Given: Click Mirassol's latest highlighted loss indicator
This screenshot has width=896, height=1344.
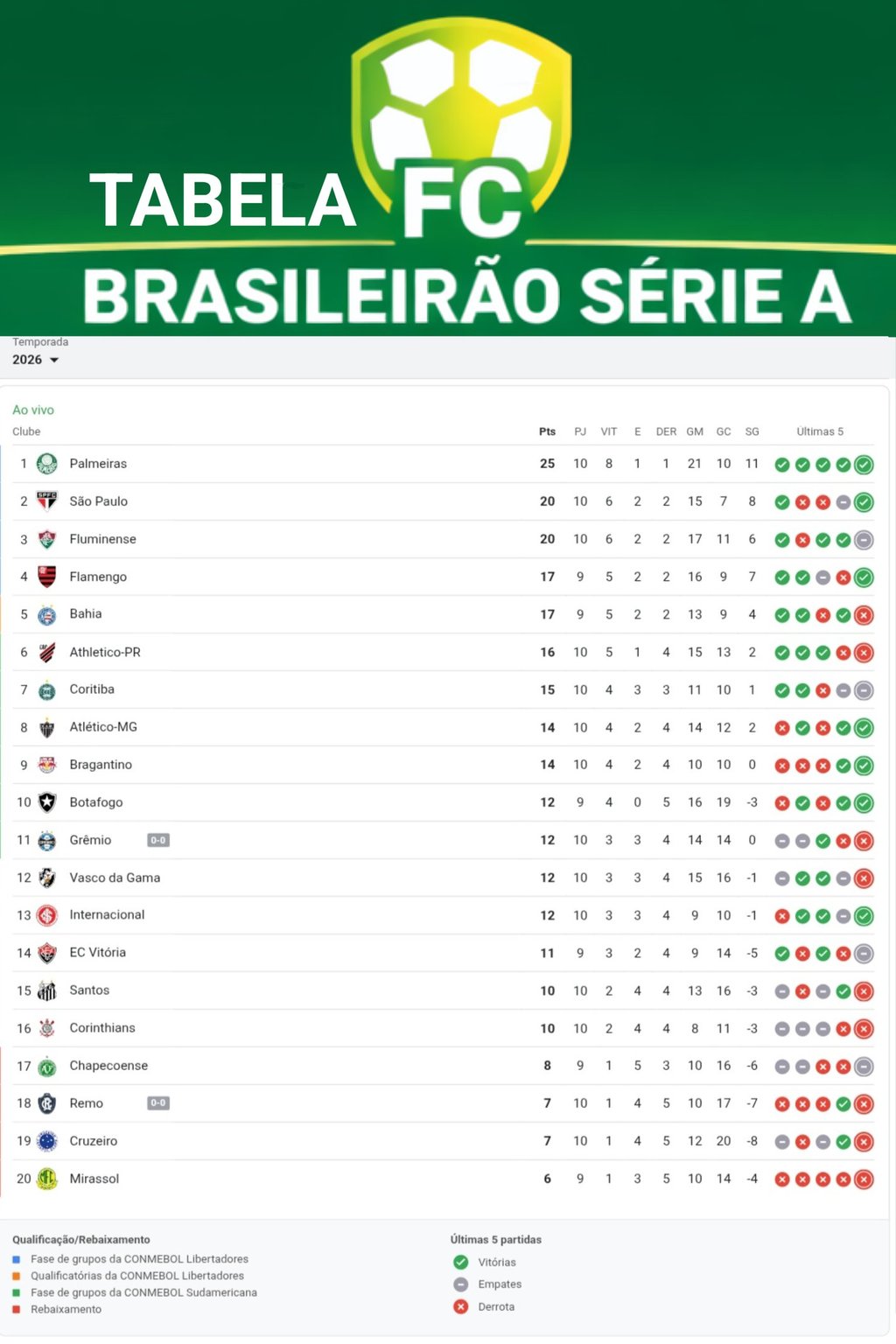Looking at the screenshot, I should 864,1179.
